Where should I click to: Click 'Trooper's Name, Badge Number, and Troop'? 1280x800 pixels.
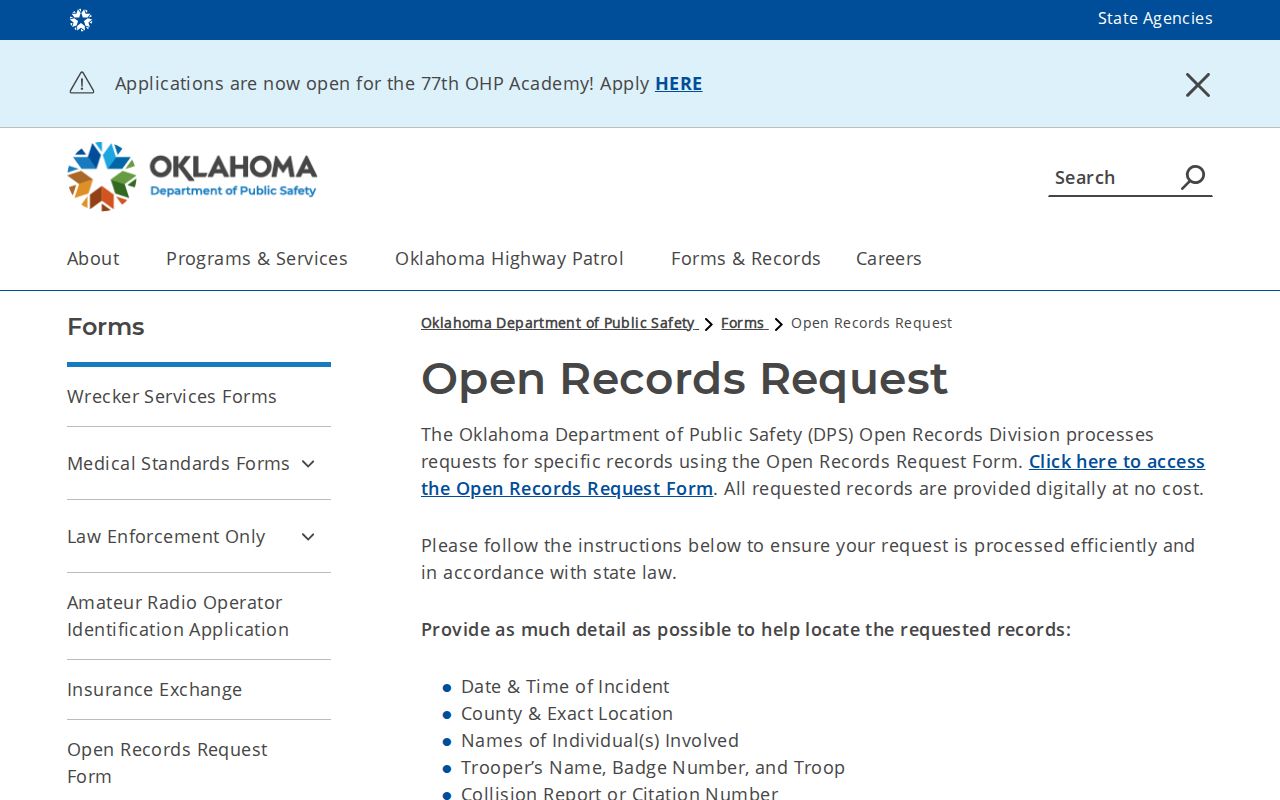click(x=653, y=767)
